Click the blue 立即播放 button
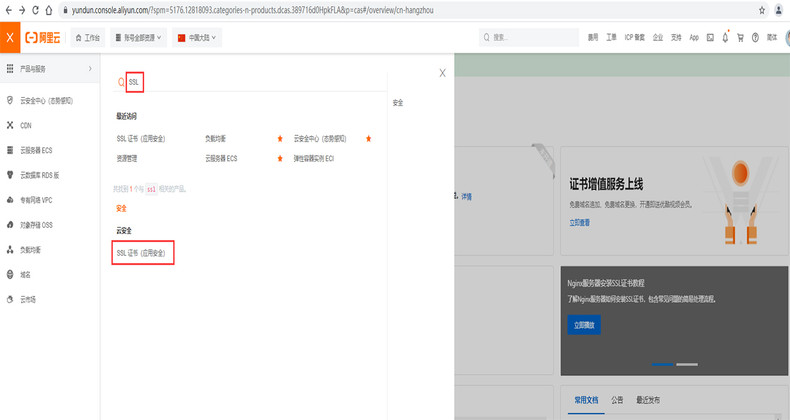 coord(584,325)
